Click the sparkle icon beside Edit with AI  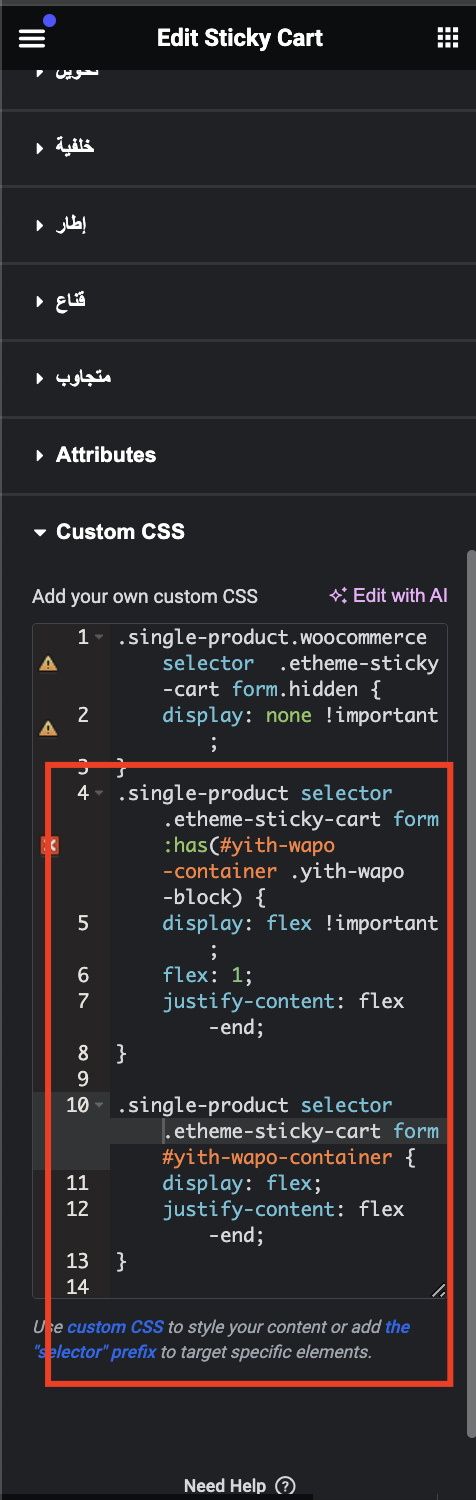coord(338,595)
